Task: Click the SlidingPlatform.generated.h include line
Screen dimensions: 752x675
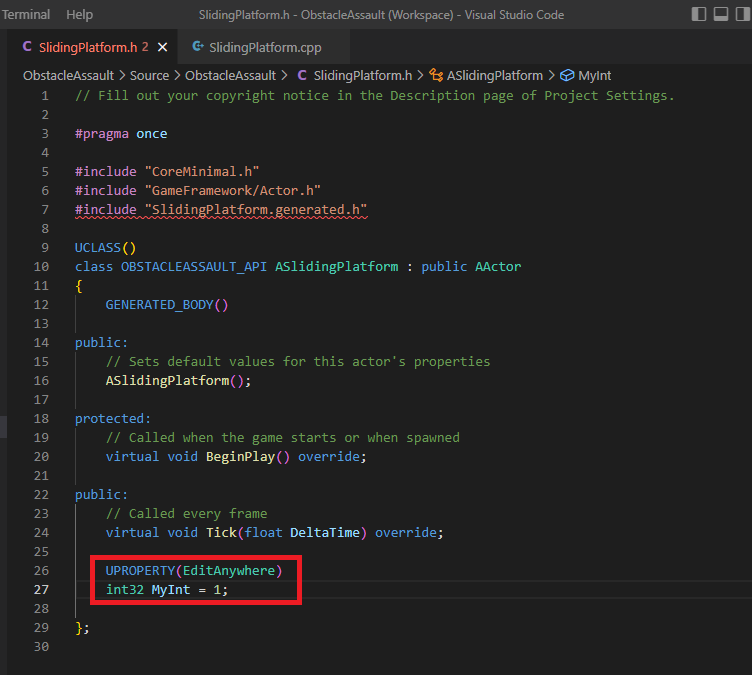Action: click(x=221, y=210)
